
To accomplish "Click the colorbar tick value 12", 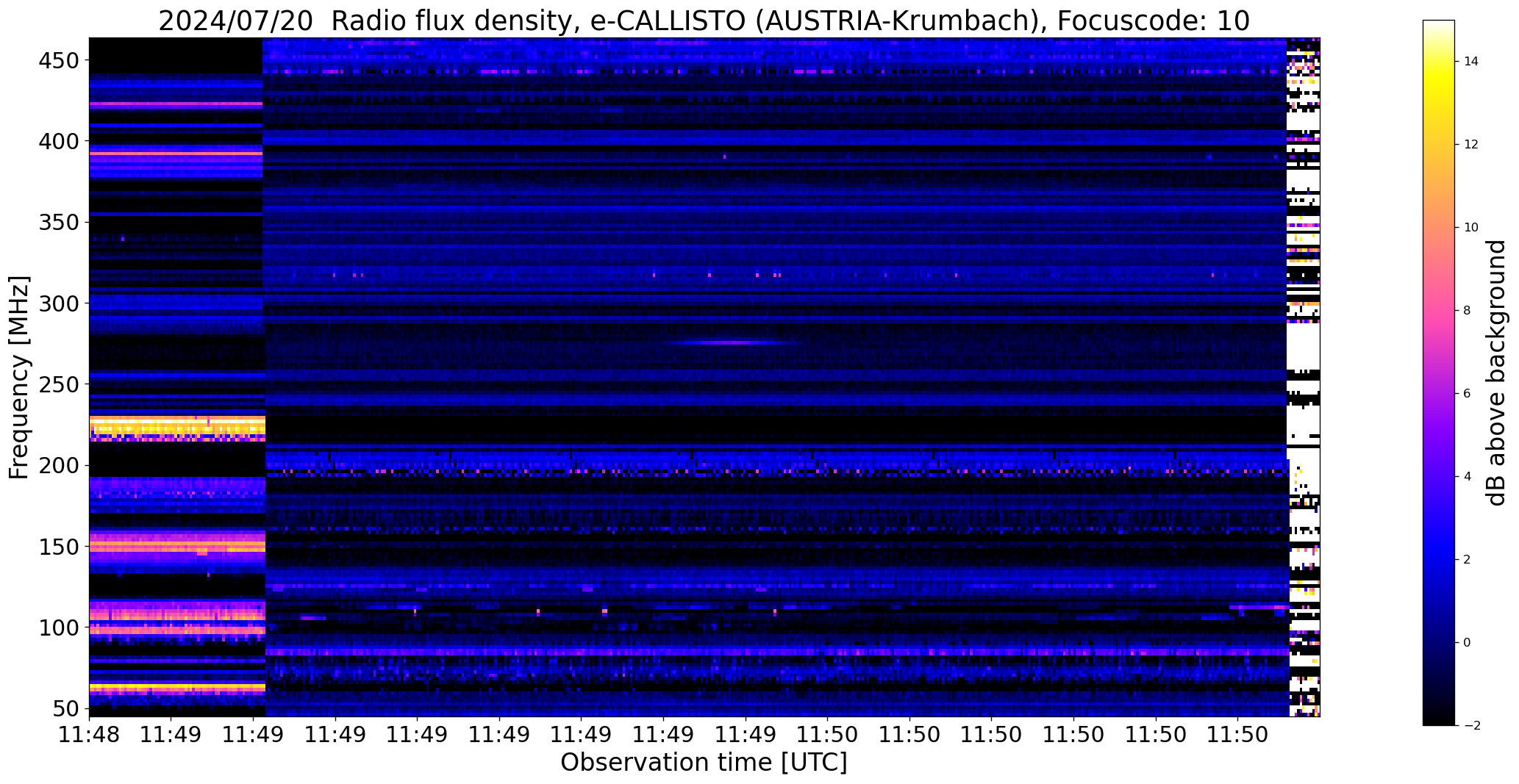I will click(1471, 144).
